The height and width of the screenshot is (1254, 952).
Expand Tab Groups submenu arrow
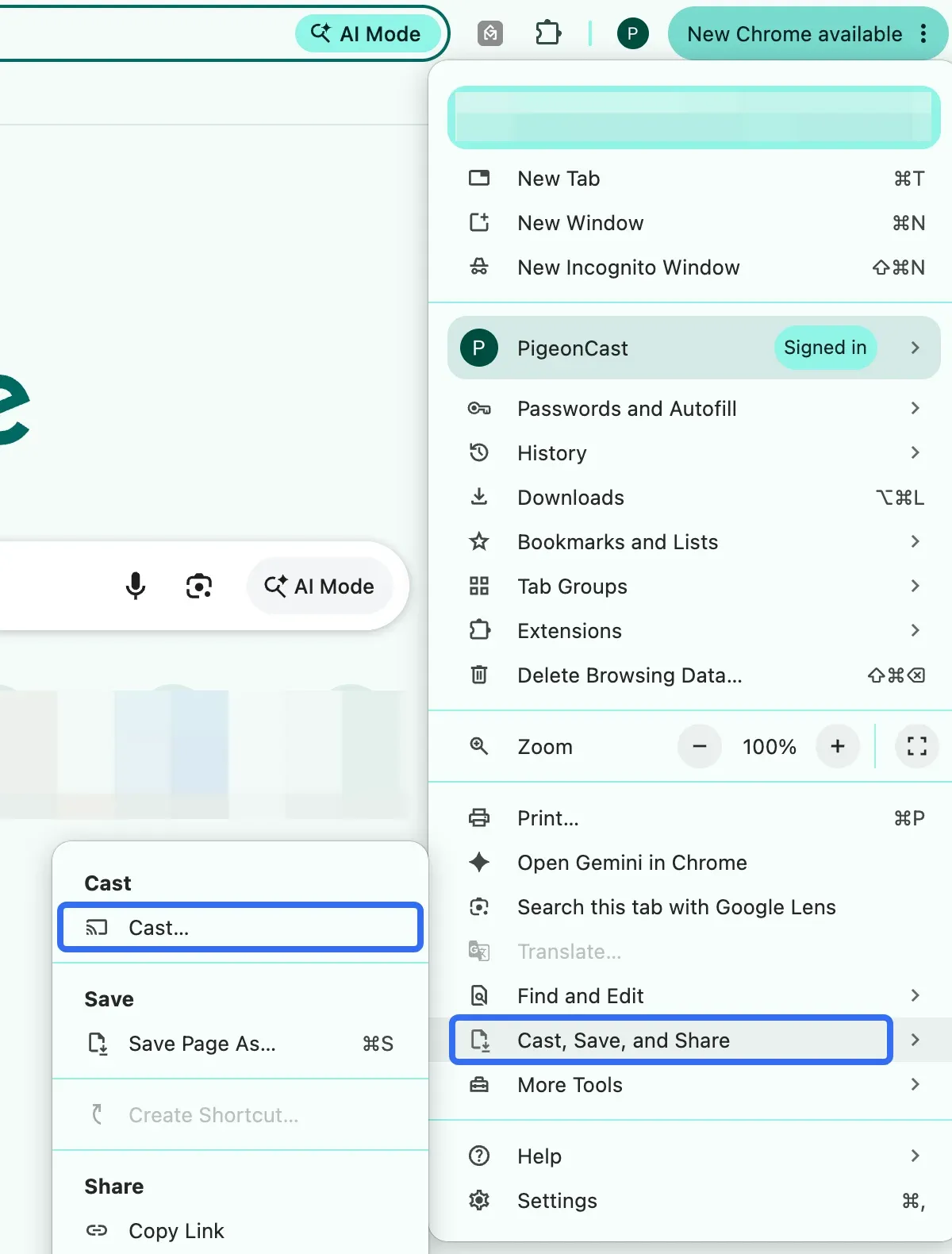pyautogui.click(x=916, y=586)
